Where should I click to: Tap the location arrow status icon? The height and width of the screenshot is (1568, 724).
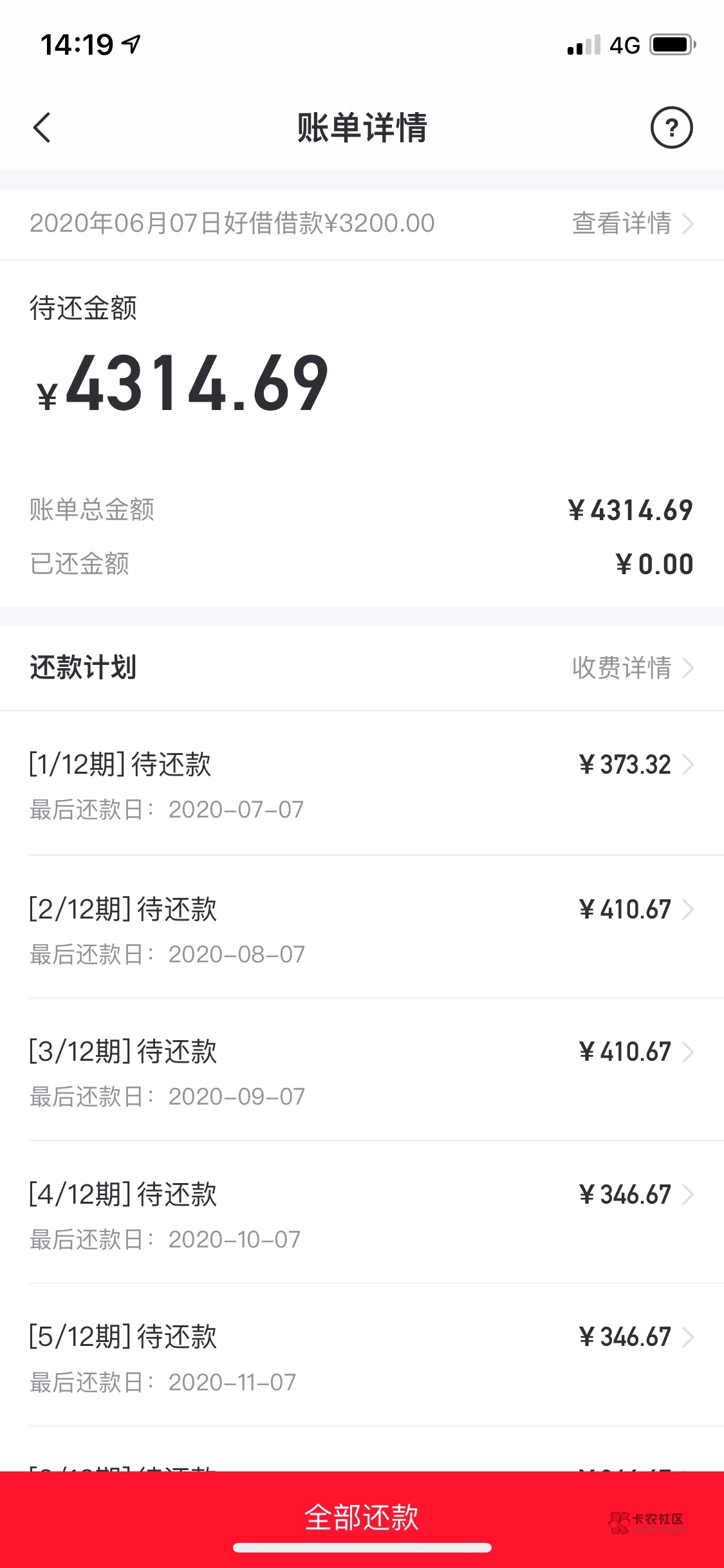[x=132, y=44]
